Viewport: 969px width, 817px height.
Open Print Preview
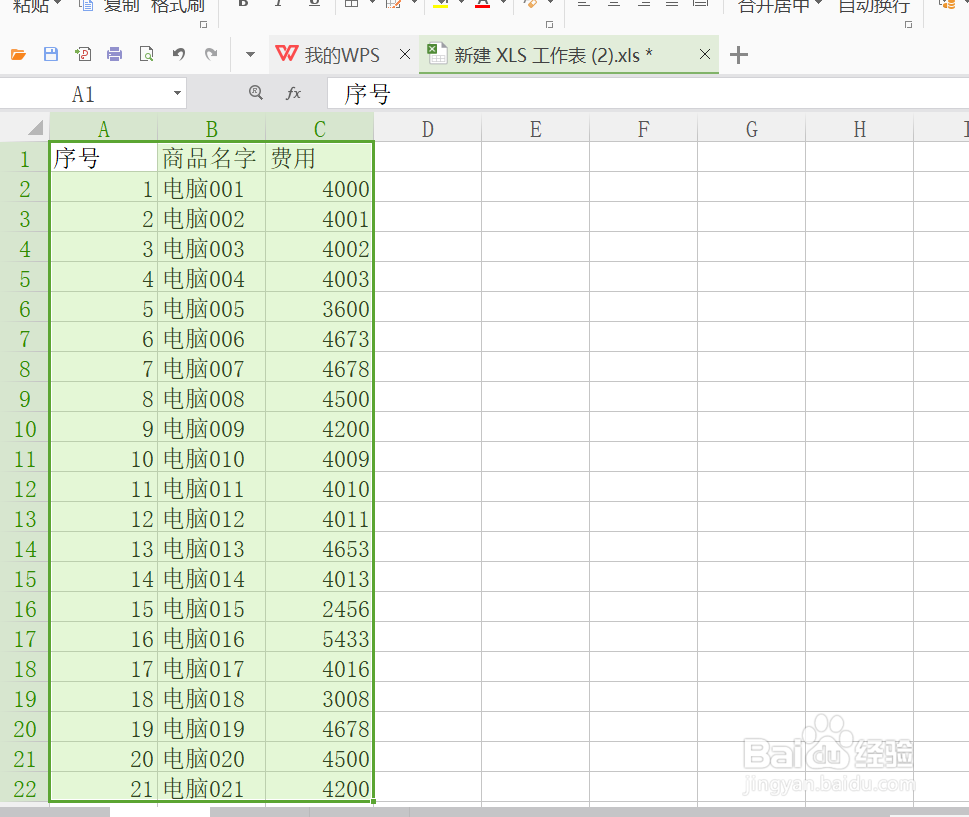[x=147, y=55]
